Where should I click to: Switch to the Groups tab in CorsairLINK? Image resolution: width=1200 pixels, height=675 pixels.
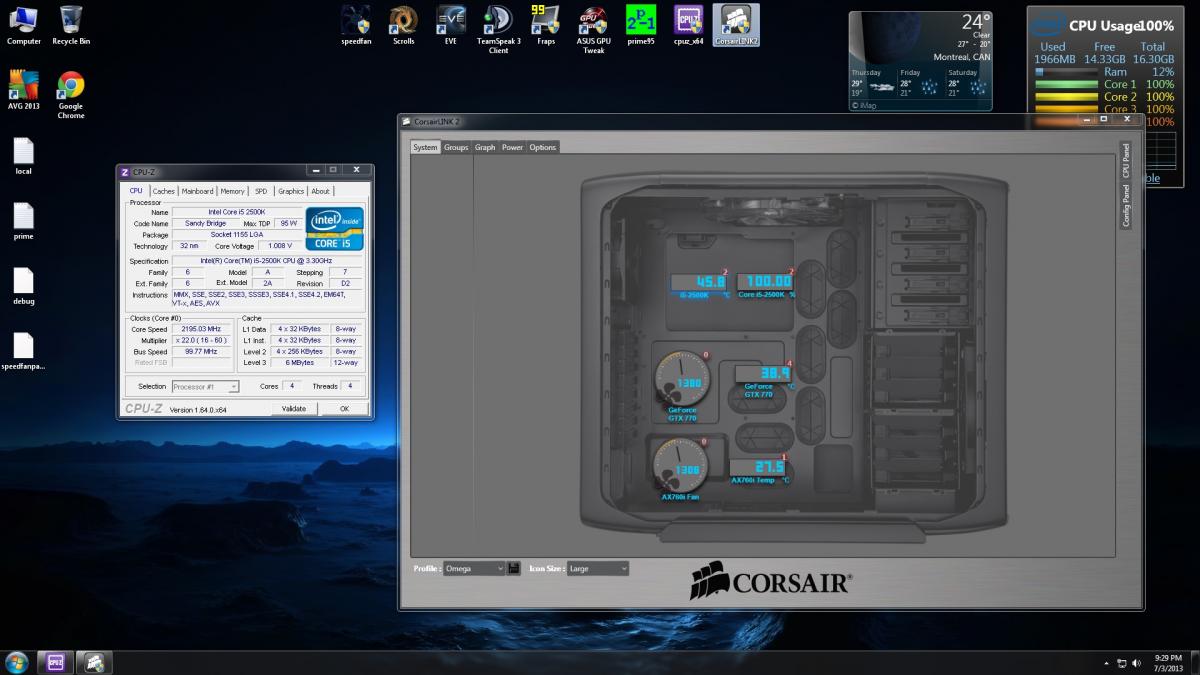point(456,147)
